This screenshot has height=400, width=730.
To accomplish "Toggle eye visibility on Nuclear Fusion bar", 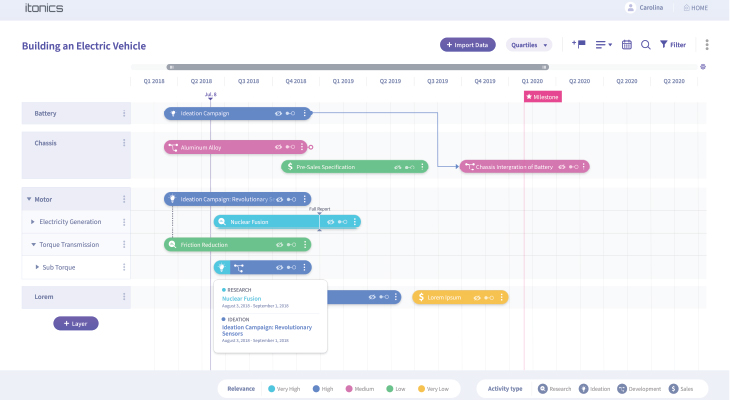I will (x=328, y=222).
